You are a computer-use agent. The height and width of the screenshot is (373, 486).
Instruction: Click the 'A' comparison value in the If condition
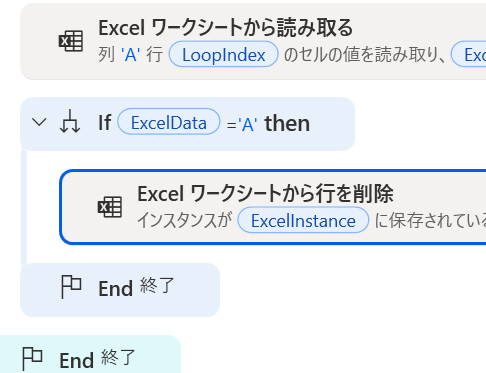point(247,125)
